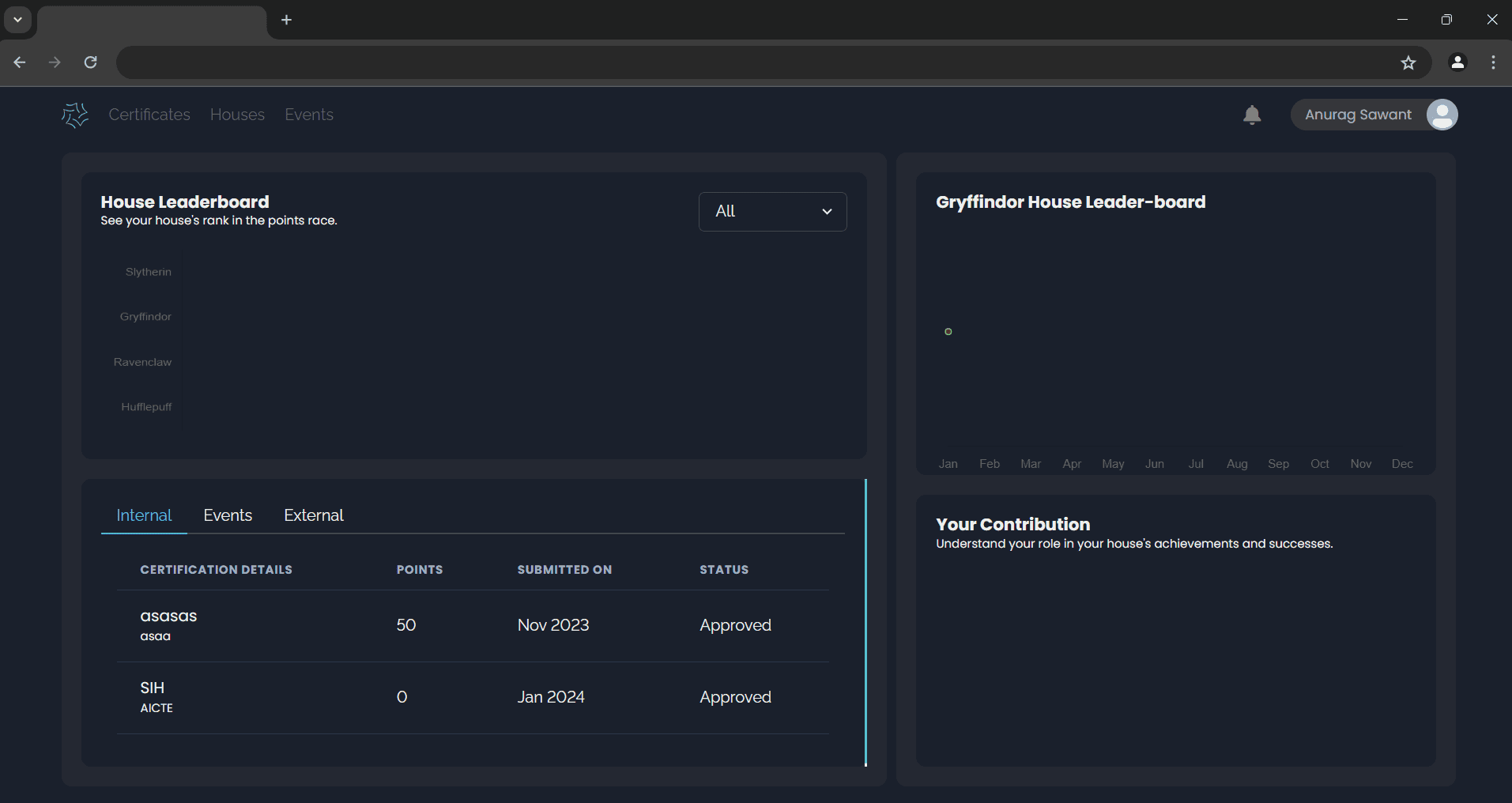Switch to the External tab
This screenshot has width=1512, height=803.
[x=313, y=515]
